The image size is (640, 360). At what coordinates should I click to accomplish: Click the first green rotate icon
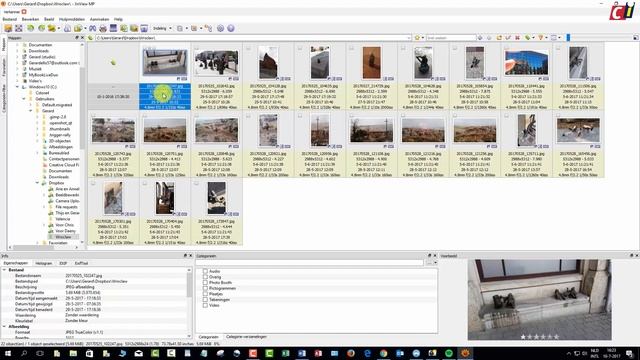[31, 28]
